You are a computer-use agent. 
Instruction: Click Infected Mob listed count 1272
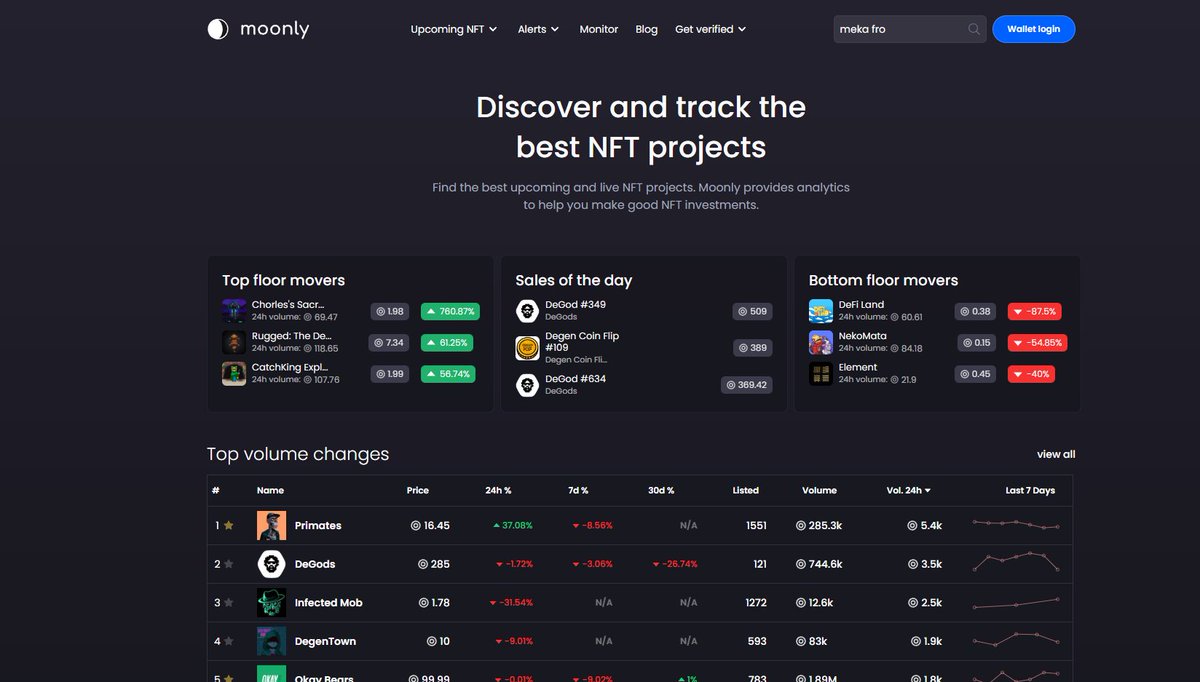click(x=756, y=603)
